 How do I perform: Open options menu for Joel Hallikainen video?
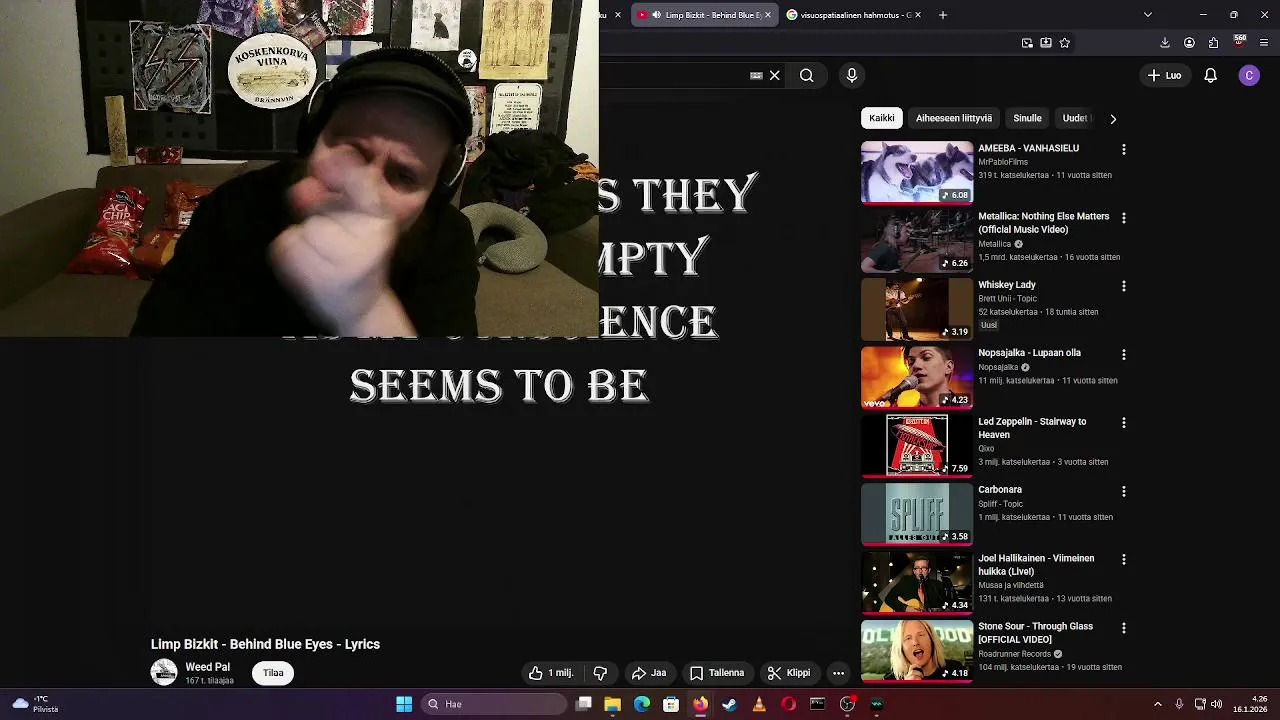[1123, 559]
